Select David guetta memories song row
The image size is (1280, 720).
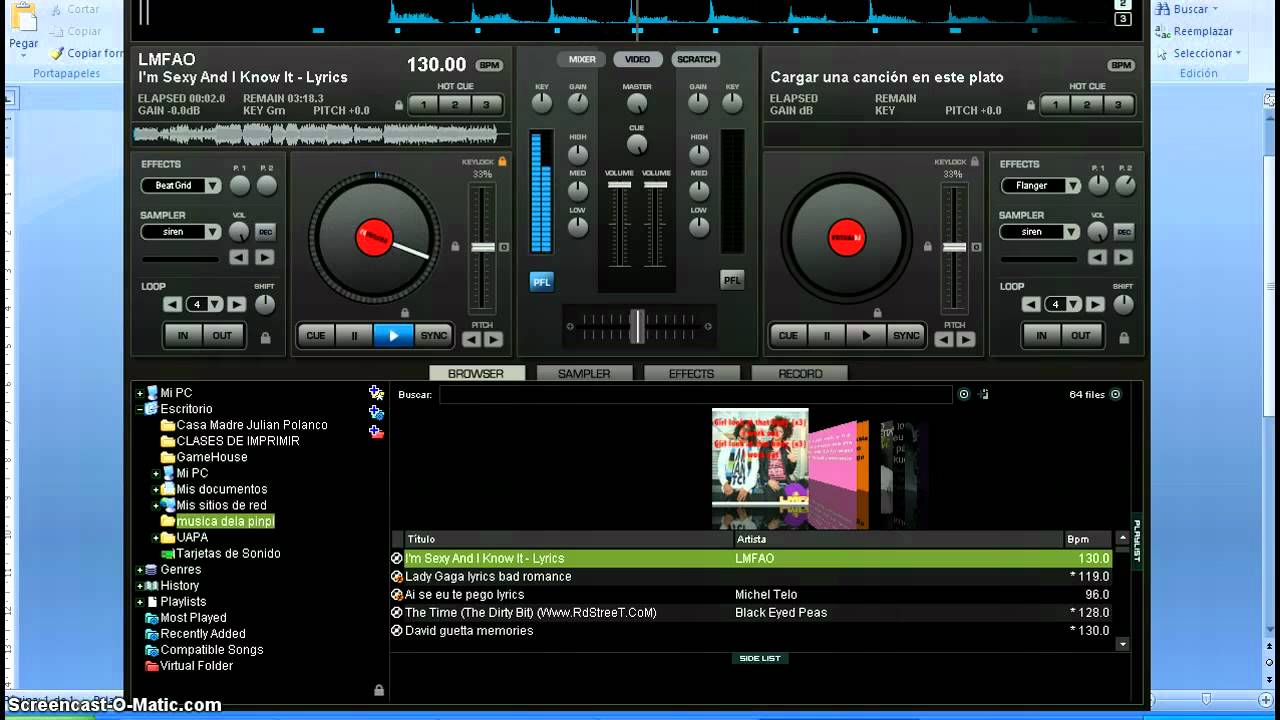point(751,631)
